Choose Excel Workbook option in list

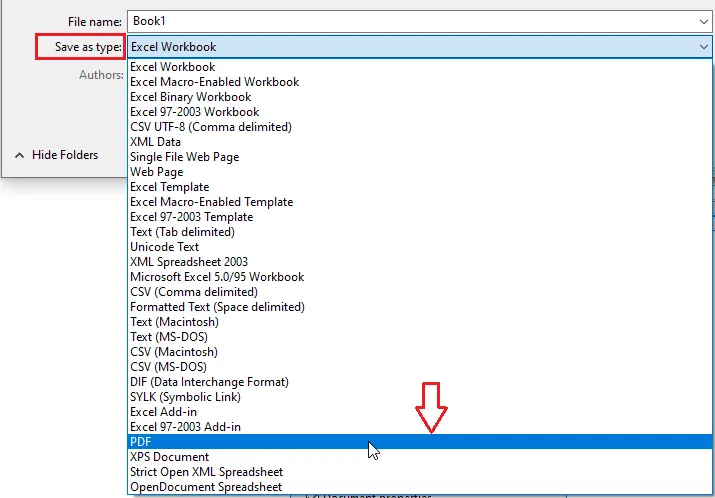click(420, 67)
